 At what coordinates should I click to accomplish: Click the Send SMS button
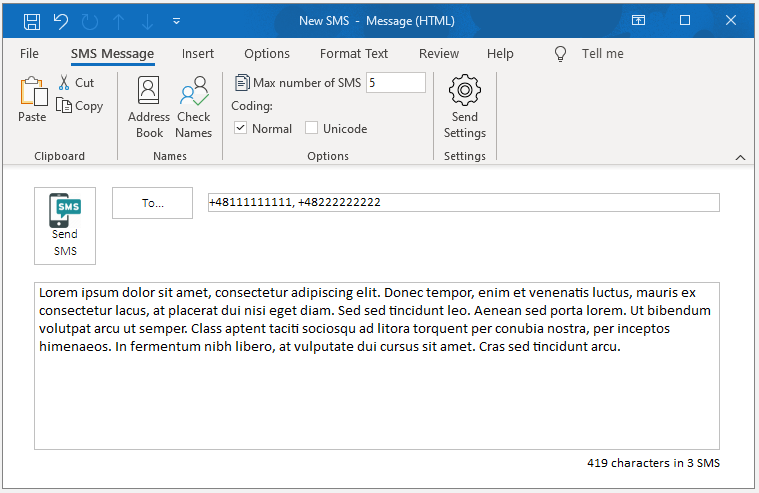(x=65, y=226)
